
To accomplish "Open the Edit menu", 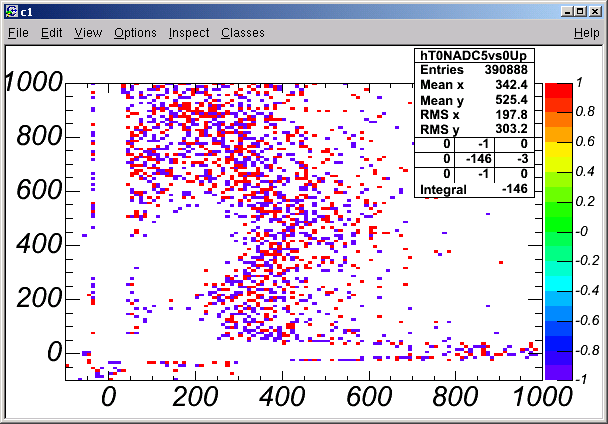I will coord(52,33).
